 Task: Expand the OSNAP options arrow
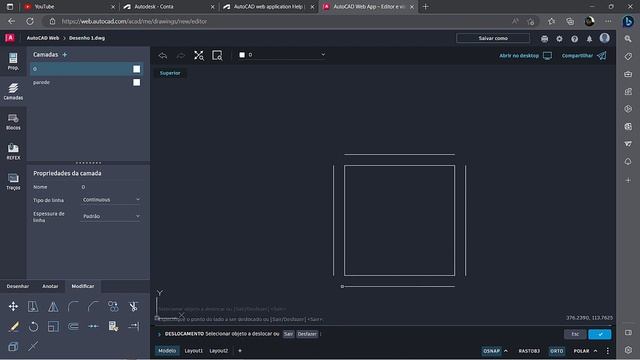coord(506,351)
